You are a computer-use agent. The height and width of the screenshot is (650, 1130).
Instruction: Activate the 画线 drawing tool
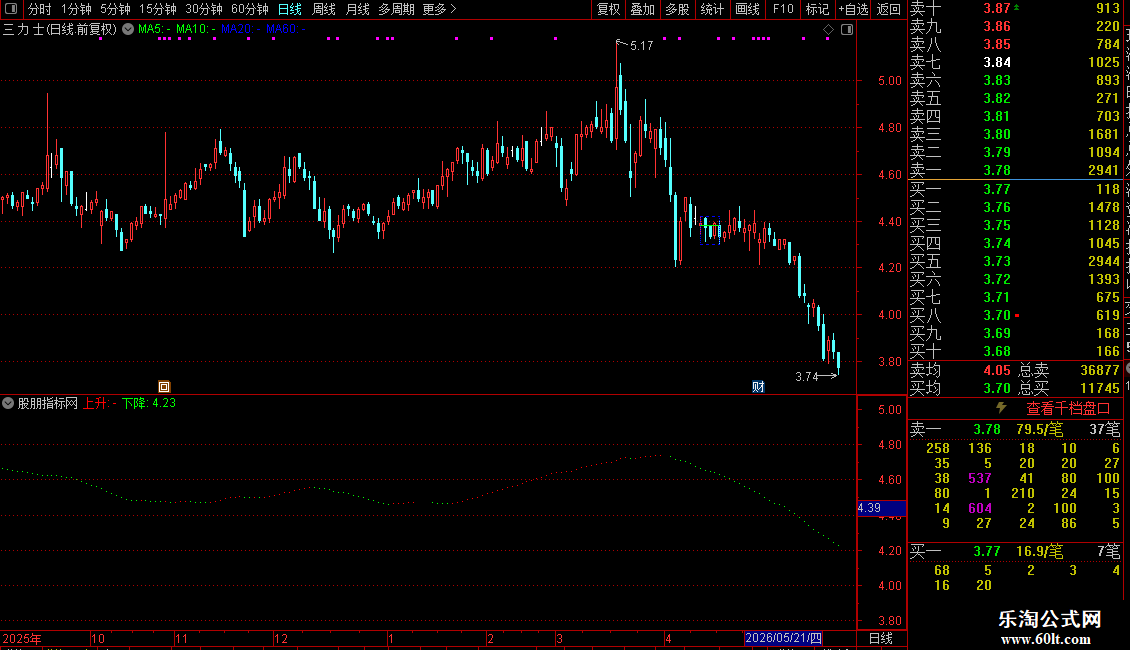tap(747, 9)
